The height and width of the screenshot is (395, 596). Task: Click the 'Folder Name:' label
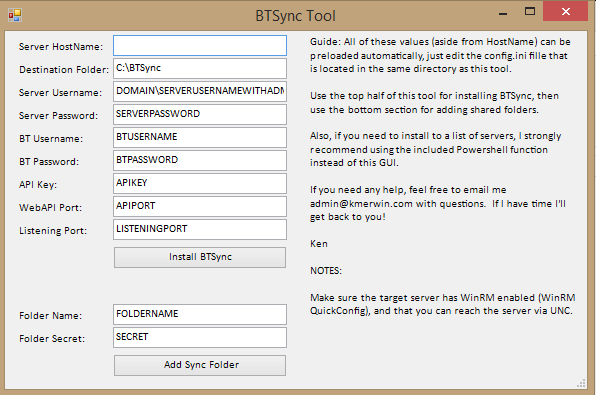pos(51,316)
